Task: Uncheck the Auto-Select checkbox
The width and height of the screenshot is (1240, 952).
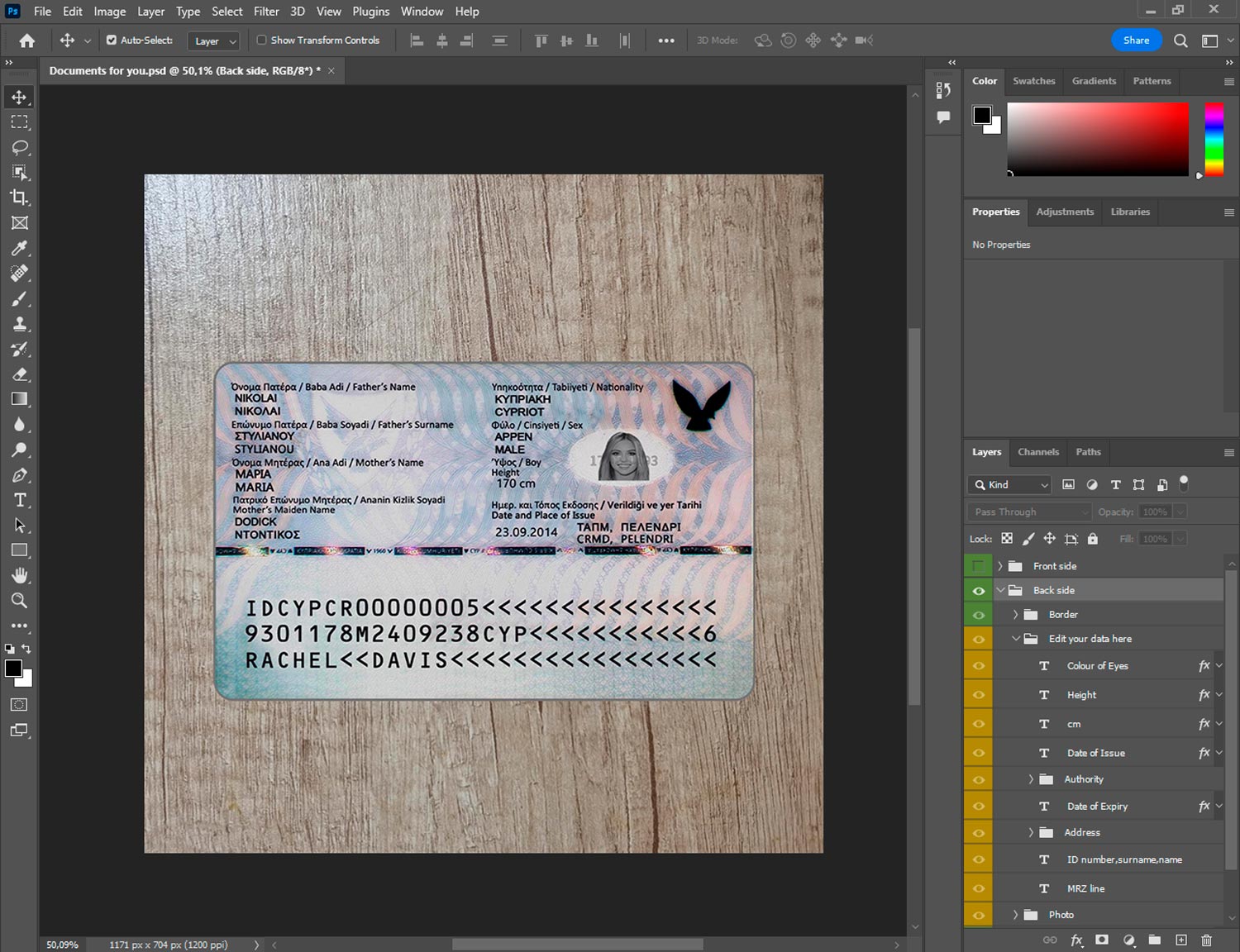Action: click(x=112, y=40)
